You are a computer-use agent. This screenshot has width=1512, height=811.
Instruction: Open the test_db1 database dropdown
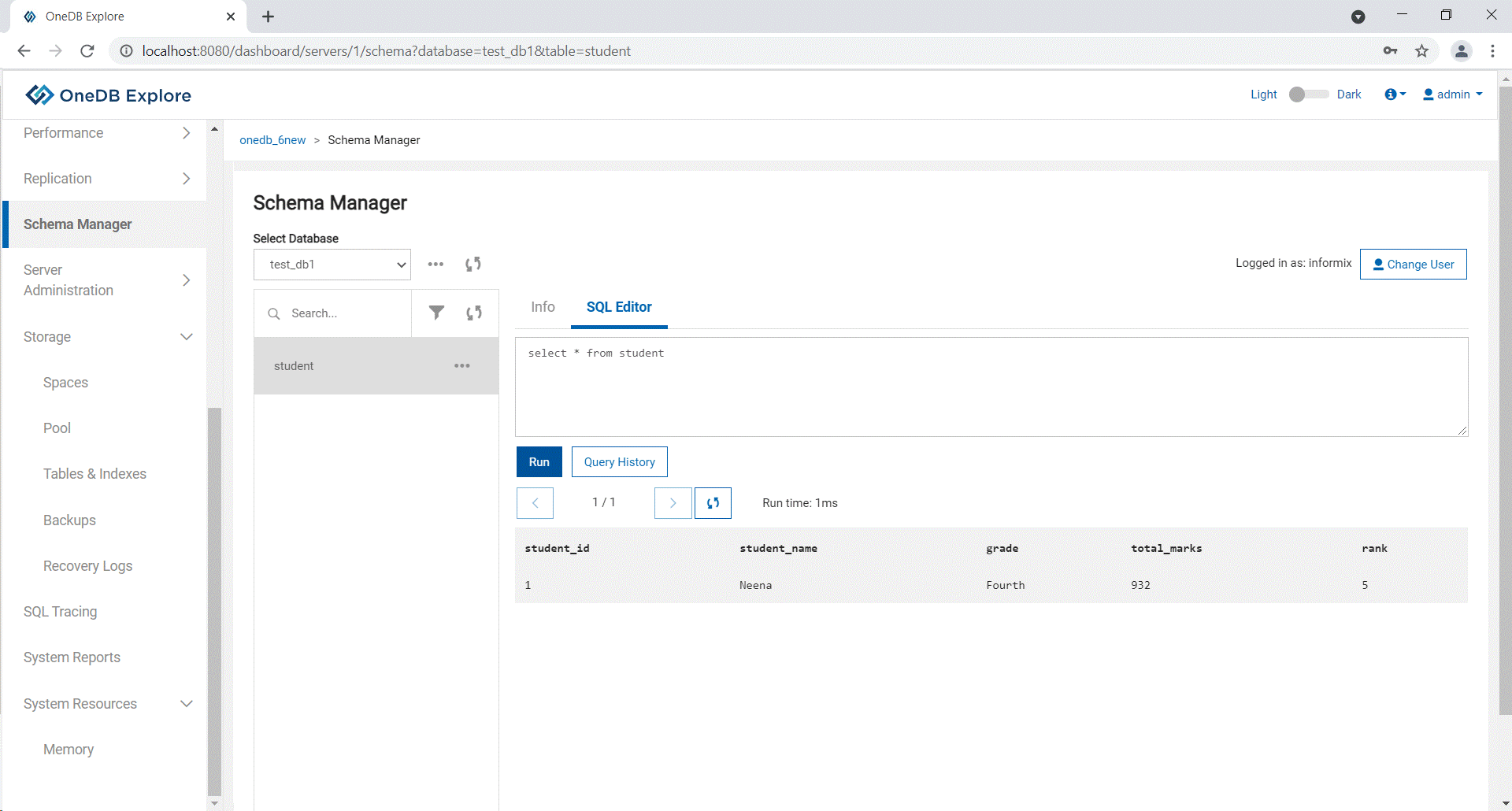pyautogui.click(x=332, y=265)
